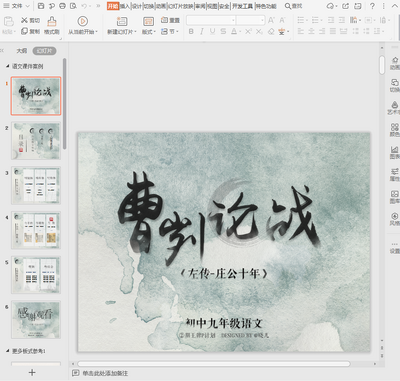Click the Cut (剪切) scissors button
Viewport: 400px width, 381px height.
coord(31,20)
